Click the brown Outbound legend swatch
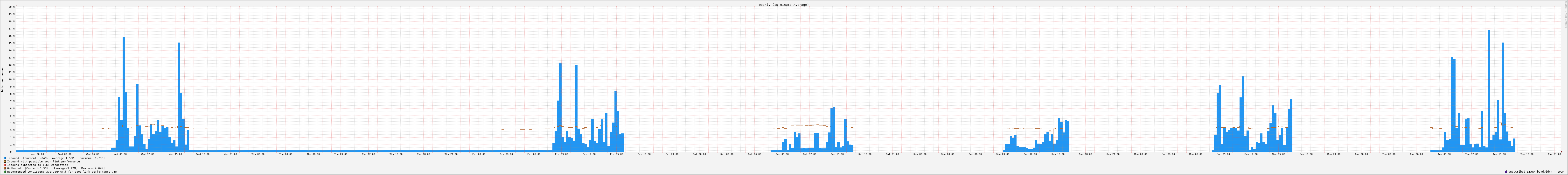 click(x=5, y=168)
